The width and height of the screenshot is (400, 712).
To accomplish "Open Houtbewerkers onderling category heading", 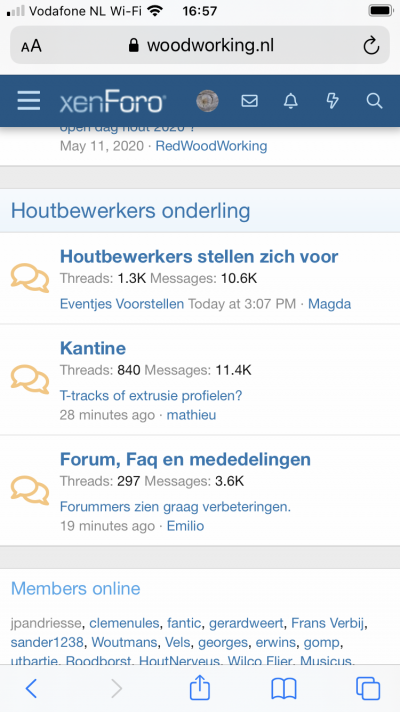I will pos(130,211).
